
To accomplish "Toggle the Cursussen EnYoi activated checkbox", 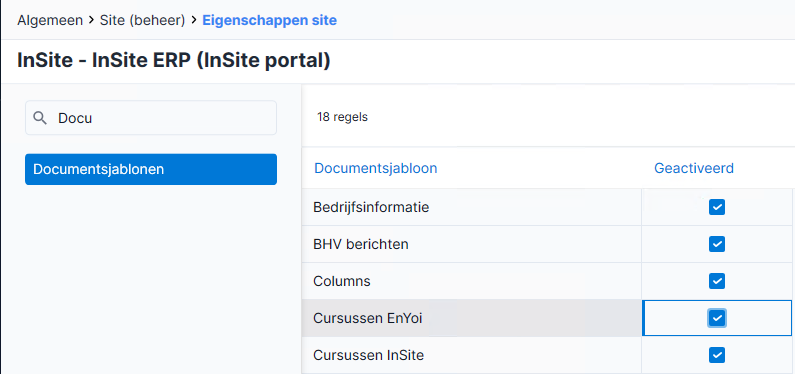I will pos(717,318).
